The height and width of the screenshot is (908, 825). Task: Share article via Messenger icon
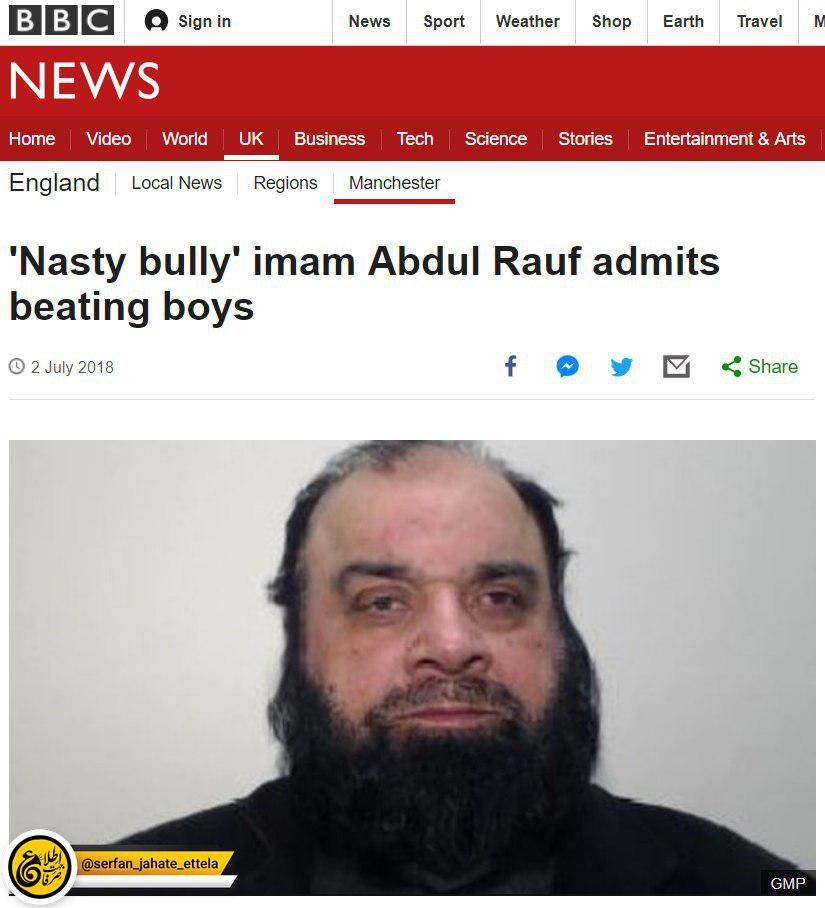click(567, 367)
